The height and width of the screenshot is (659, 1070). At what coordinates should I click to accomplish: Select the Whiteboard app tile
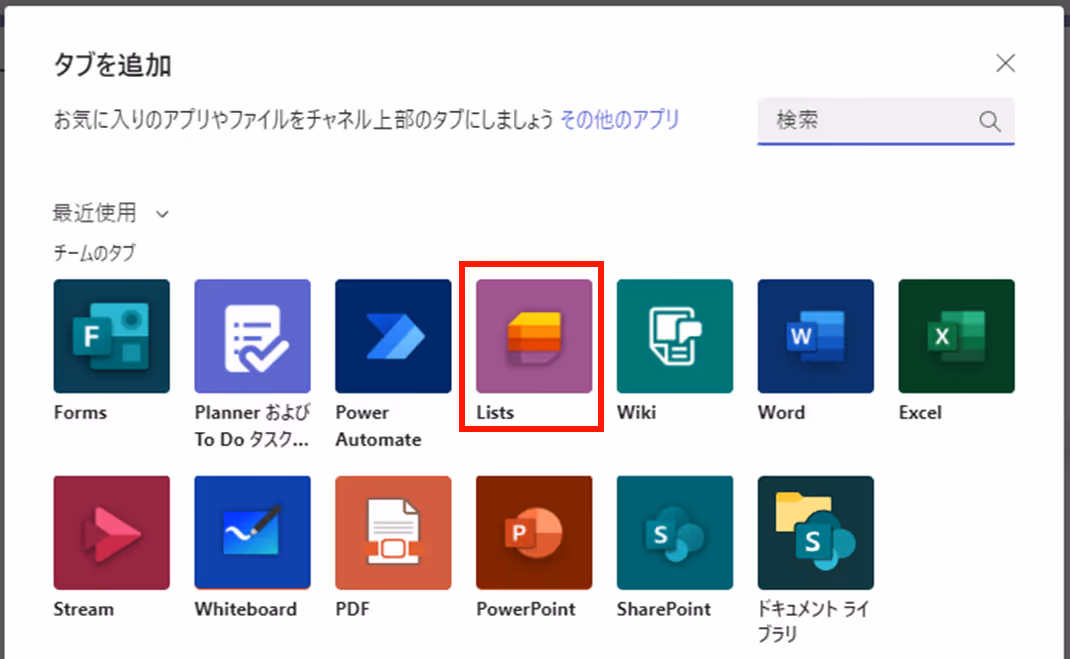click(x=252, y=533)
